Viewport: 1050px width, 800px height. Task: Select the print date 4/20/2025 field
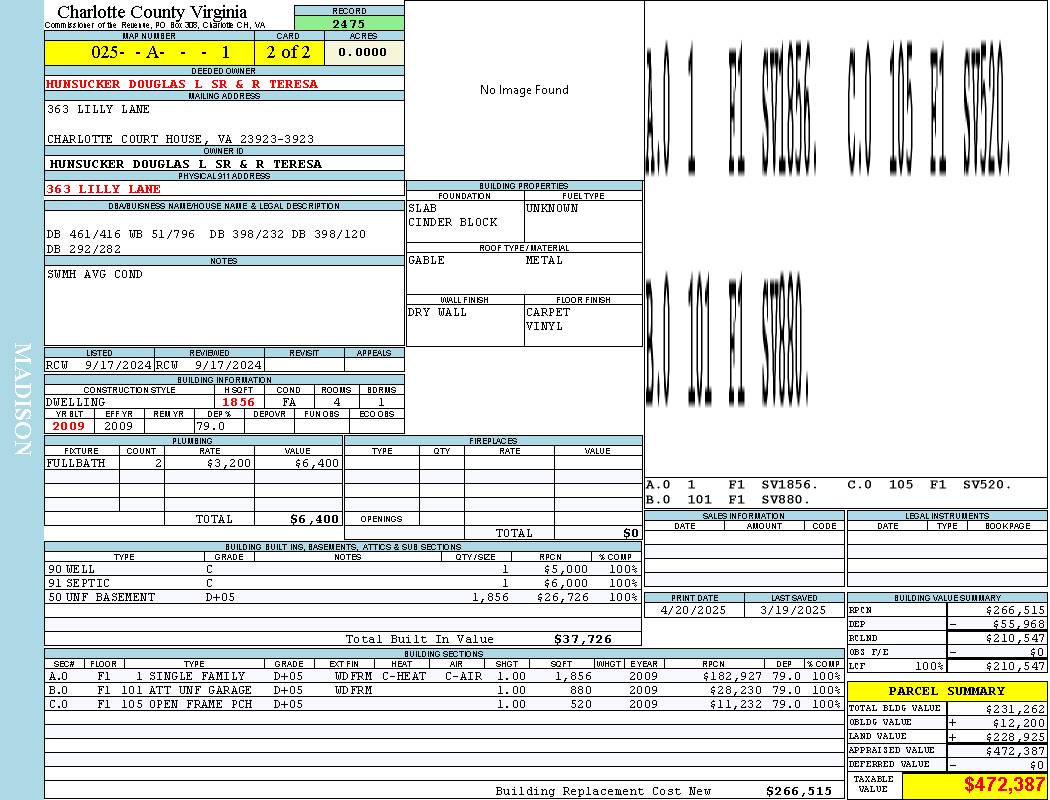694,611
